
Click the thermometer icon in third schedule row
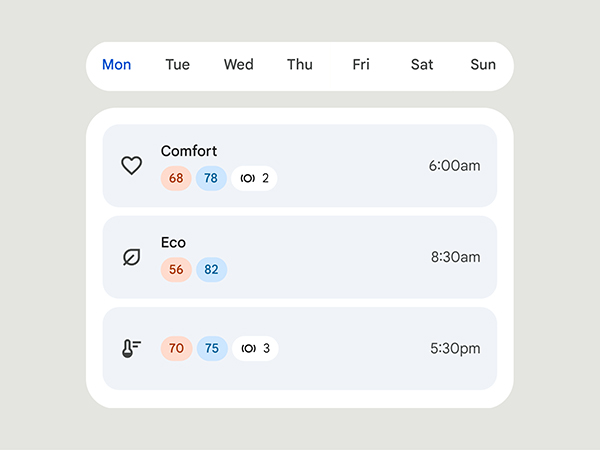coord(131,348)
